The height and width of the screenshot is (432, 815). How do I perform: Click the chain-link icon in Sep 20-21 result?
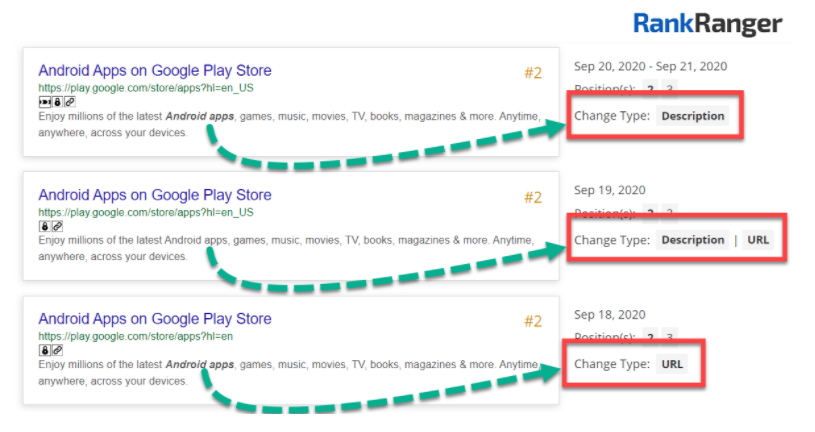click(70, 102)
